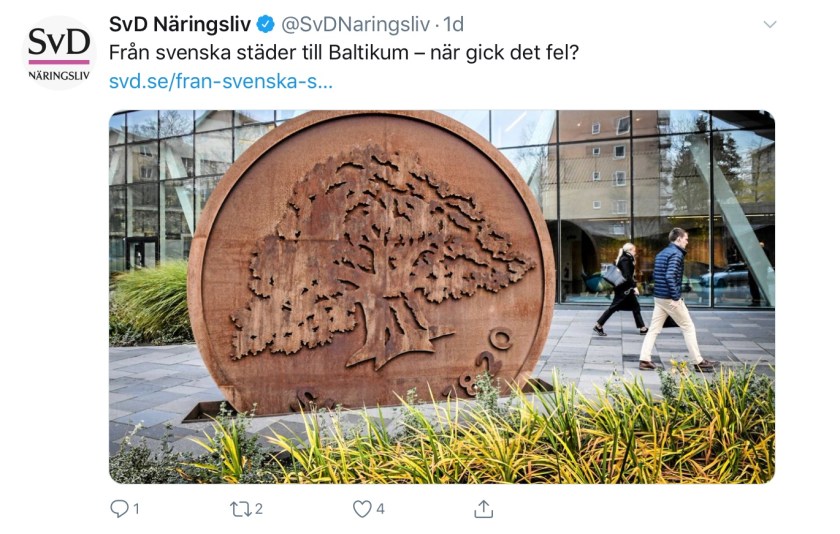Viewport: 840px width, 534px height.
Task: Click the walking man in the photo
Action: point(675,300)
